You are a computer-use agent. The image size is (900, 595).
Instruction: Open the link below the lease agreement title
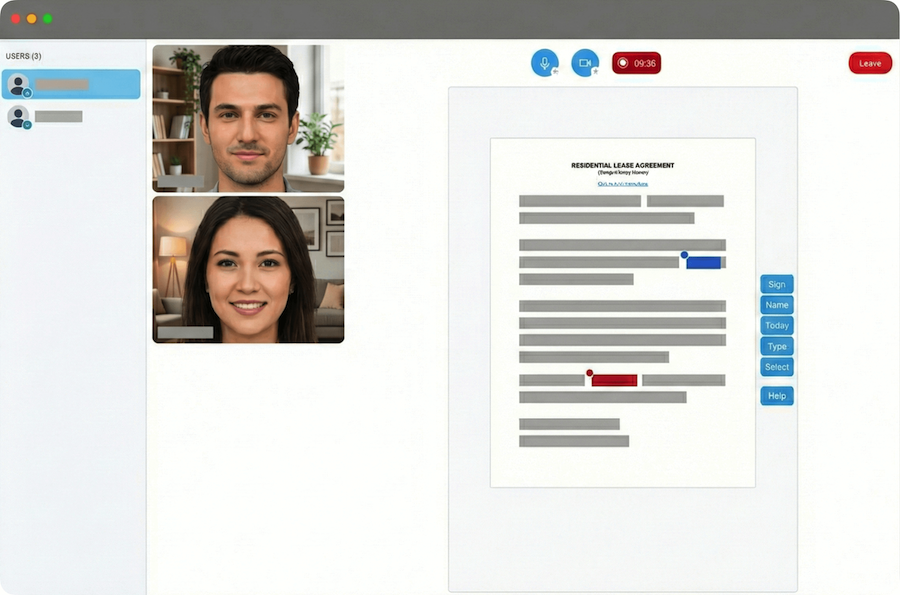point(622,183)
